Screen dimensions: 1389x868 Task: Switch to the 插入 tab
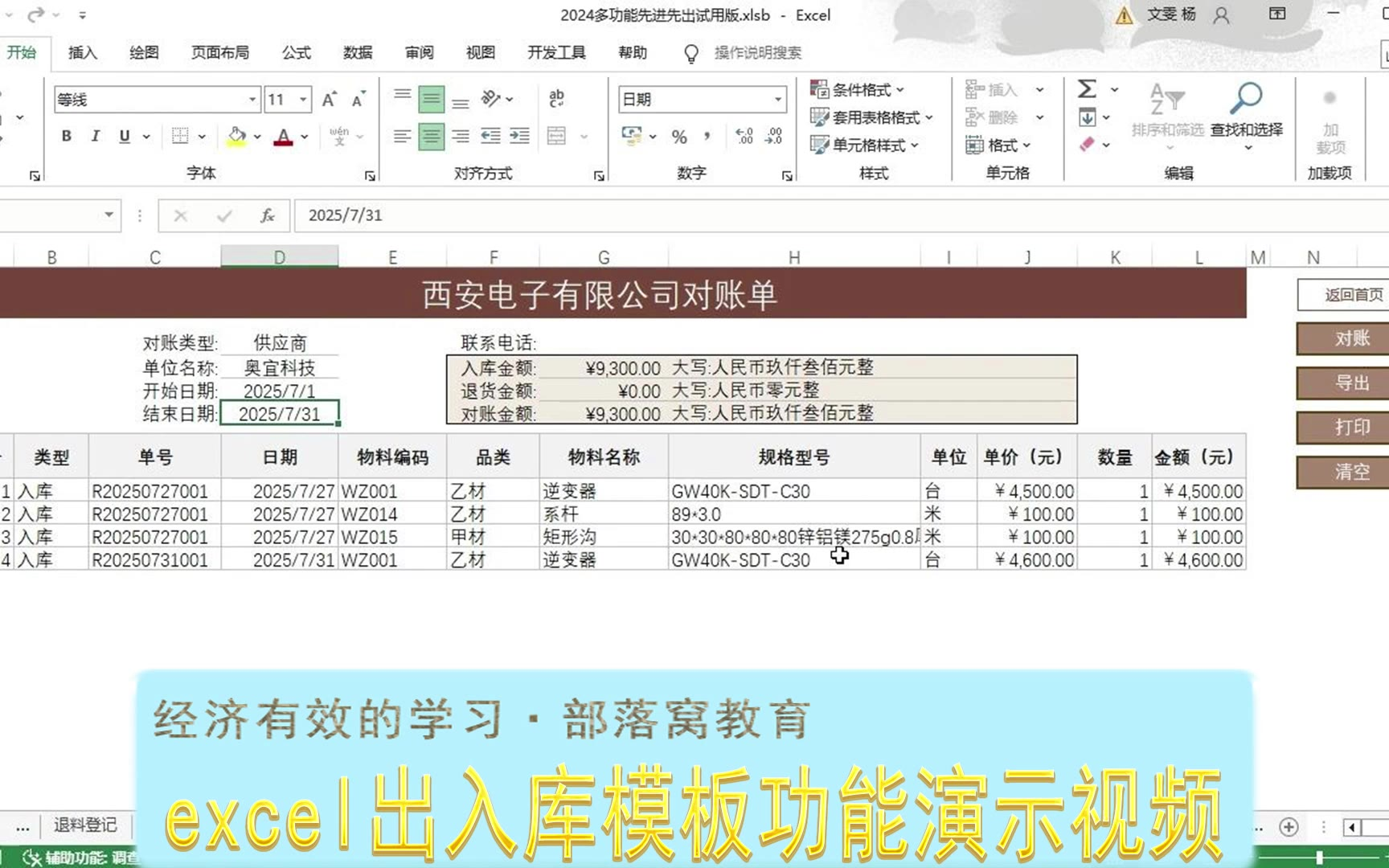point(83,53)
